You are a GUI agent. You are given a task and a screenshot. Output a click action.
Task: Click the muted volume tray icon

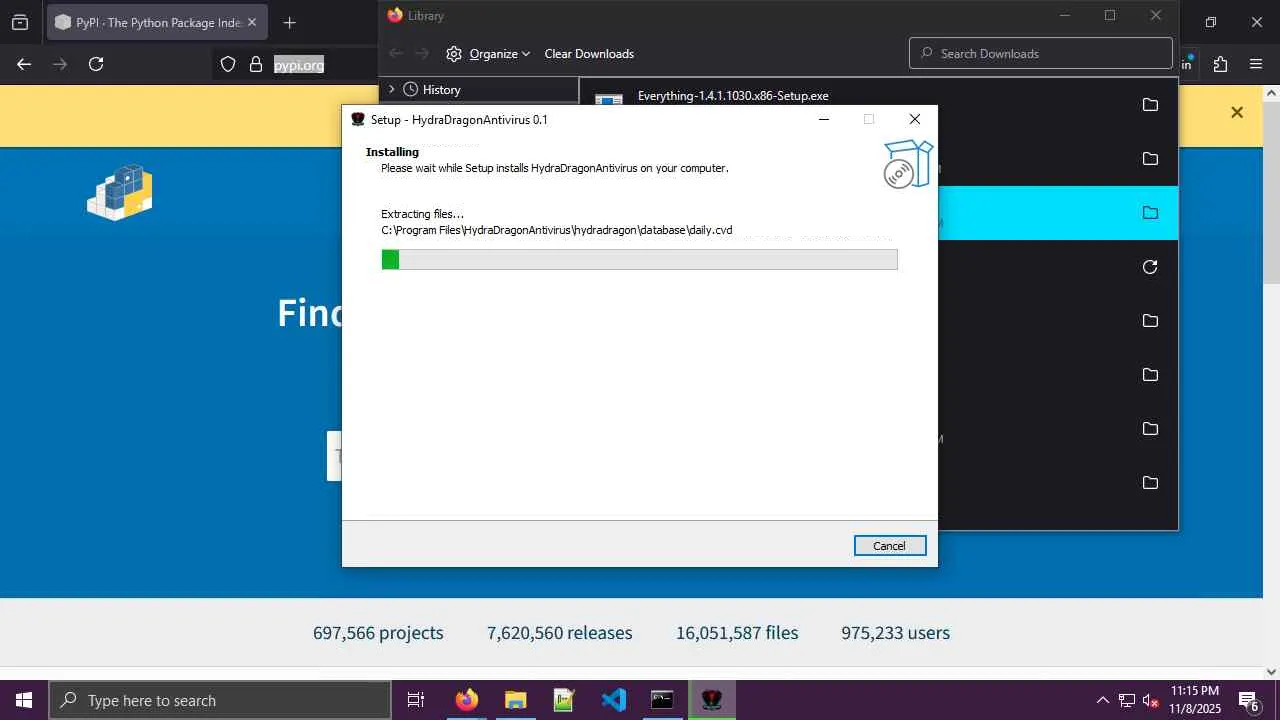1151,700
